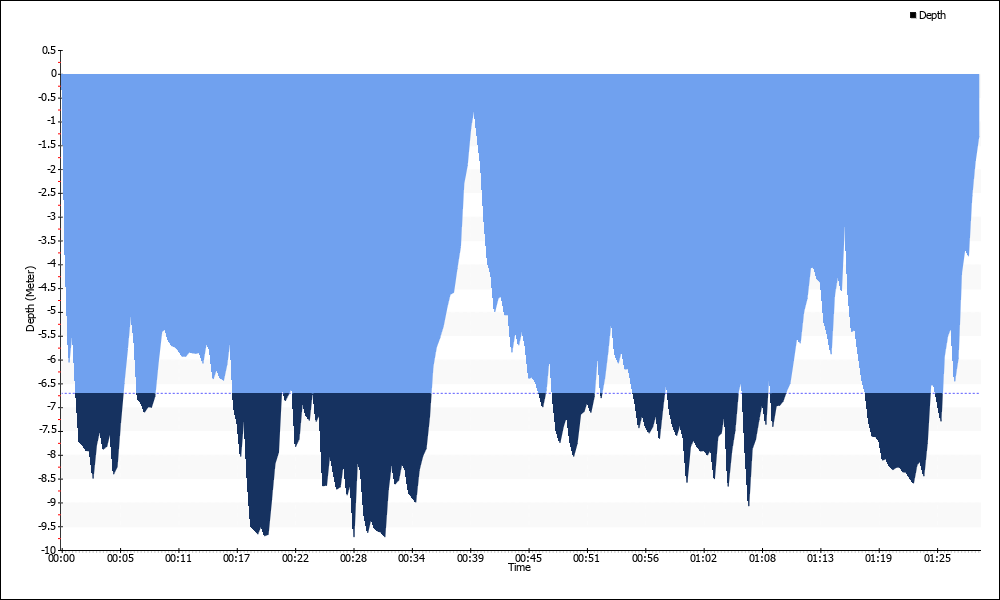Click the 00:00 time axis label
Screen dimensions: 1000x600
click(62, 559)
